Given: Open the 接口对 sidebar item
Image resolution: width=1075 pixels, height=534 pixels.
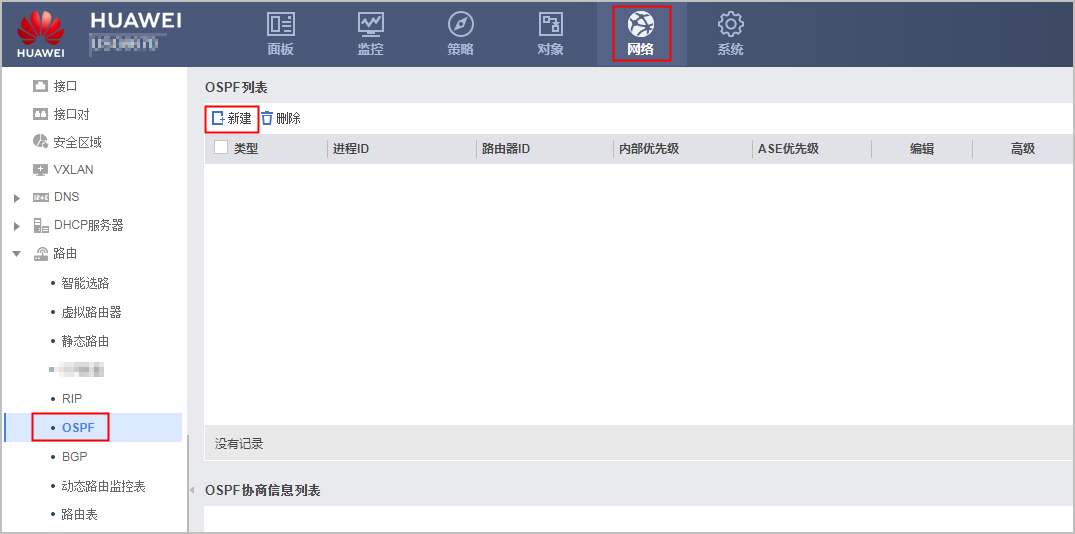Looking at the screenshot, I should point(71,114).
